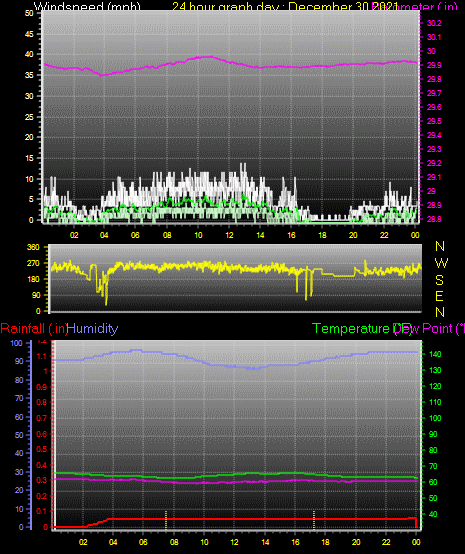Click hour '06' under the windspeed chart
The image size is (465, 554).
(135, 235)
